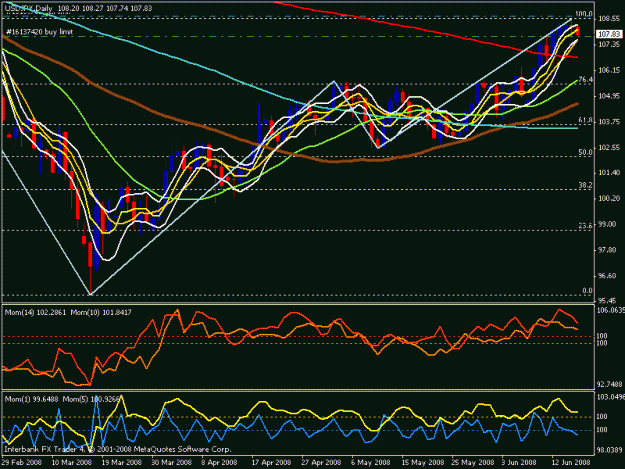Viewport: 625px width, 469px height.
Task: Click the 95.45 price axis label
Action: coord(608,301)
